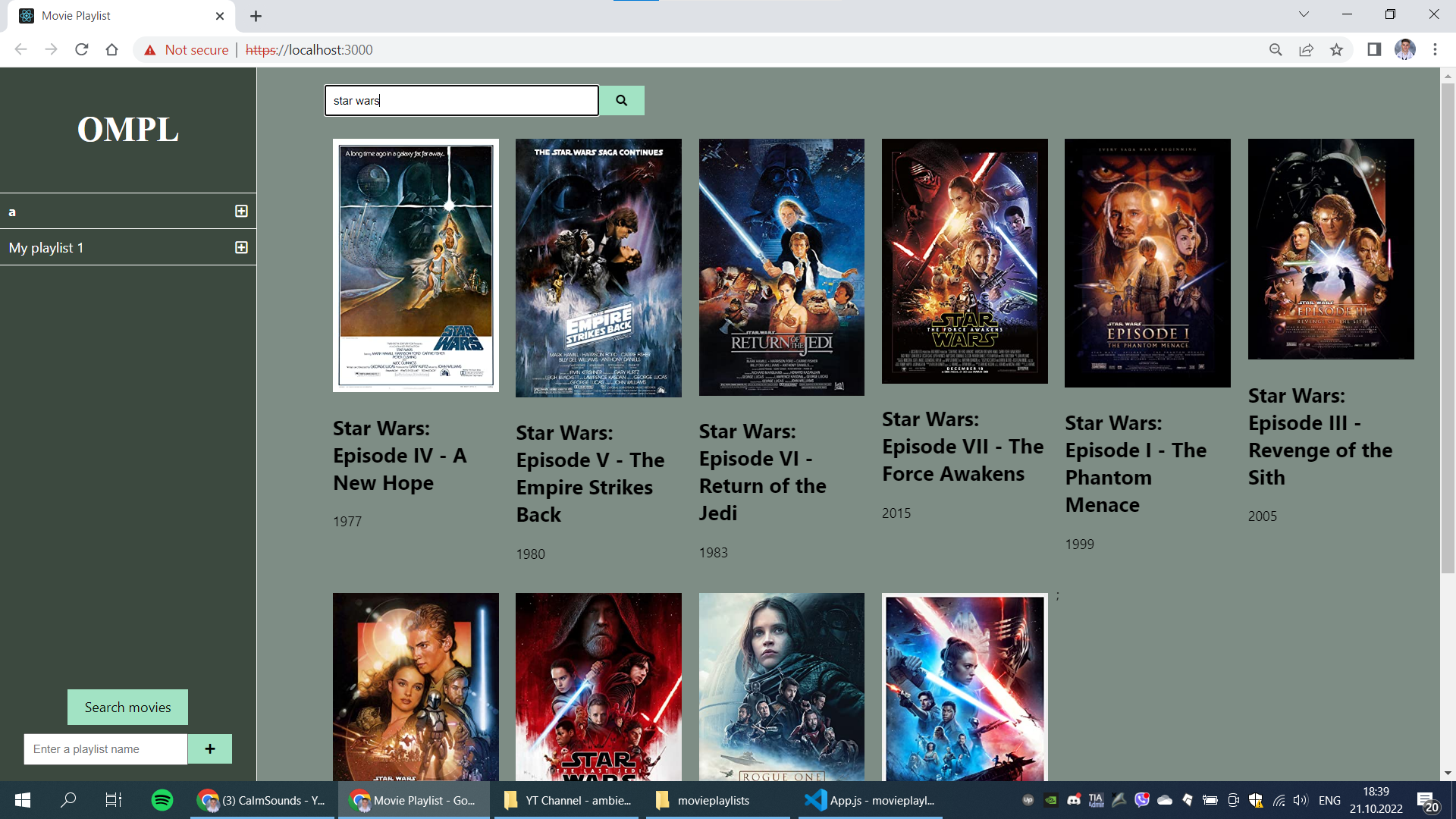Select The Empire Strikes Back poster
This screenshot has width=1456, height=819.
[598, 268]
